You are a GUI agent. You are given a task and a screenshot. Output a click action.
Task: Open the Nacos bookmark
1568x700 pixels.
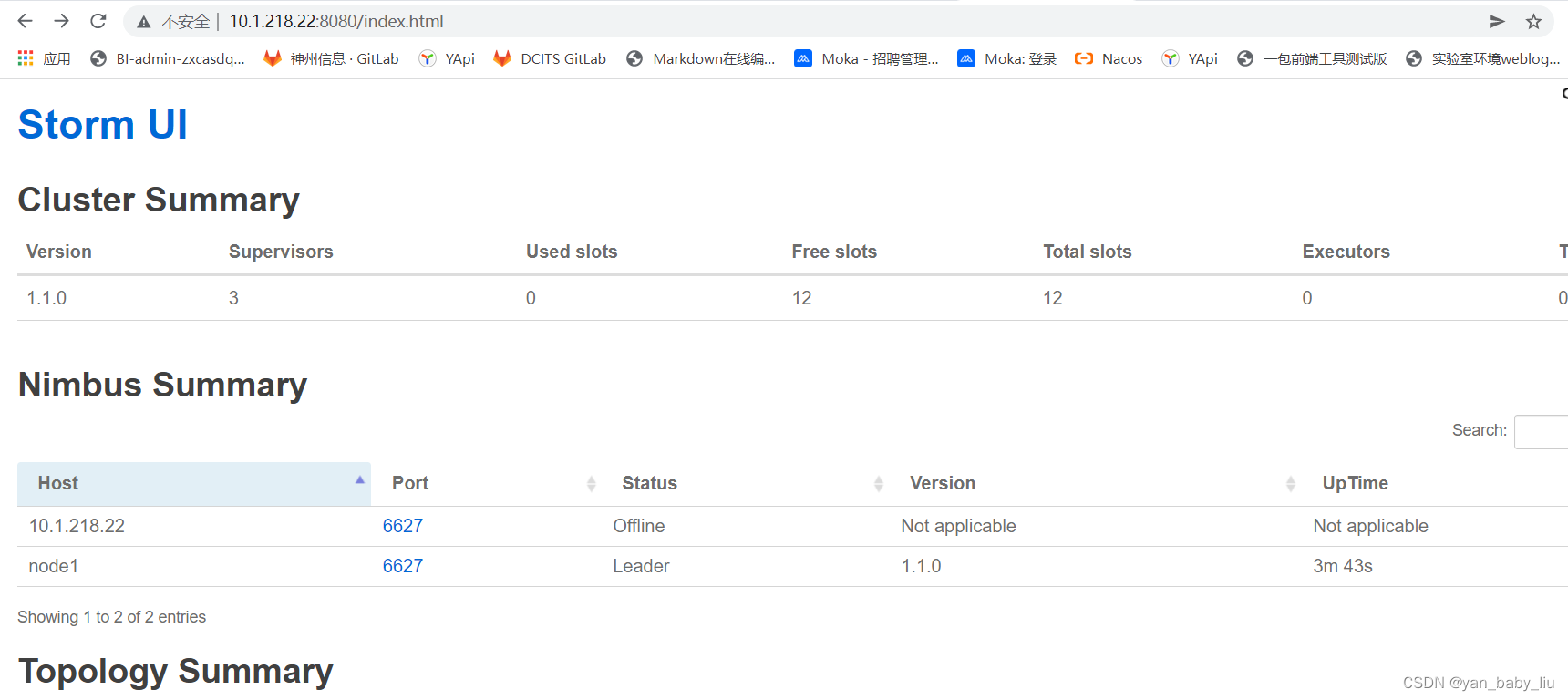coord(1109,58)
